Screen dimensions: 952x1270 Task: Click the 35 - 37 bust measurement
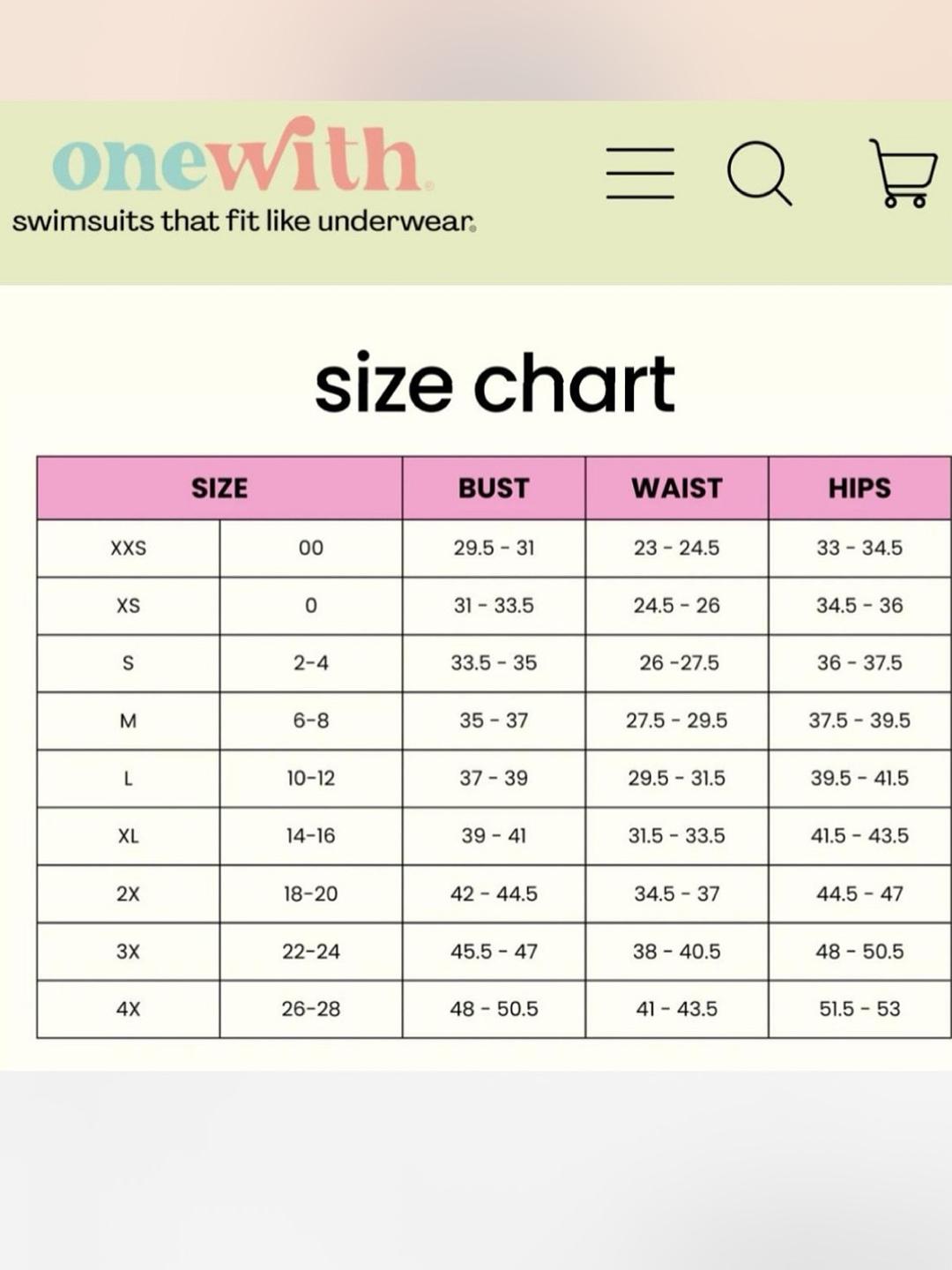pyautogui.click(x=494, y=721)
